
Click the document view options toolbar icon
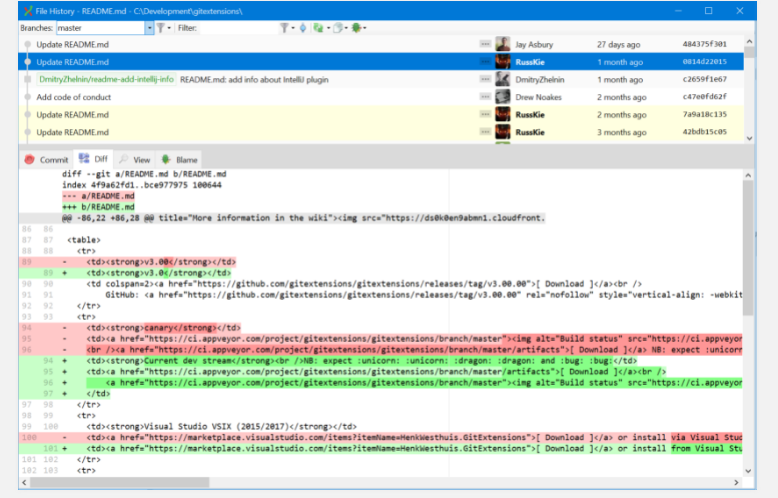(x=338, y=28)
